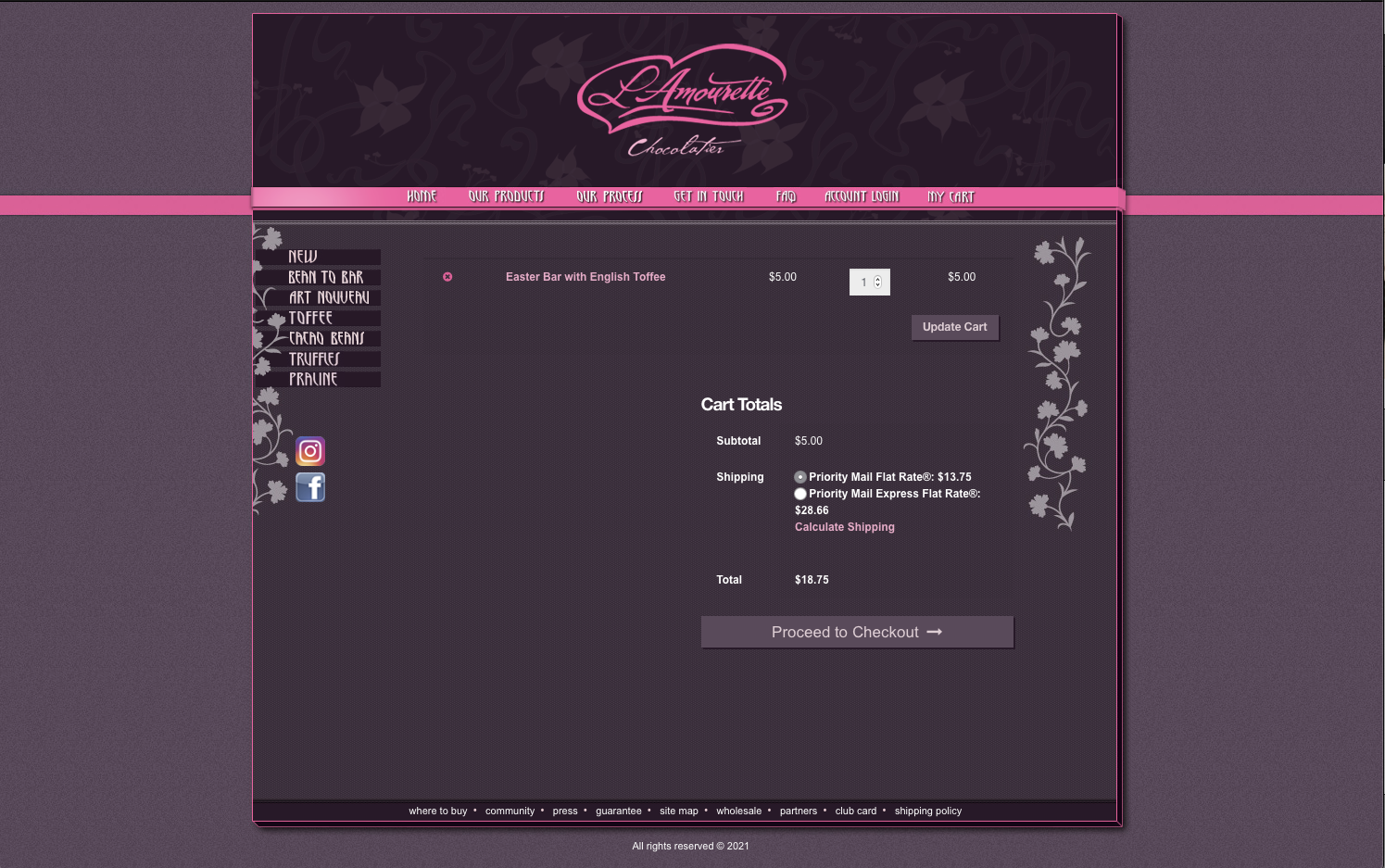The height and width of the screenshot is (868, 1385).
Task: Click All rights reserved © 2021 text
Action: pyautogui.click(x=690, y=846)
